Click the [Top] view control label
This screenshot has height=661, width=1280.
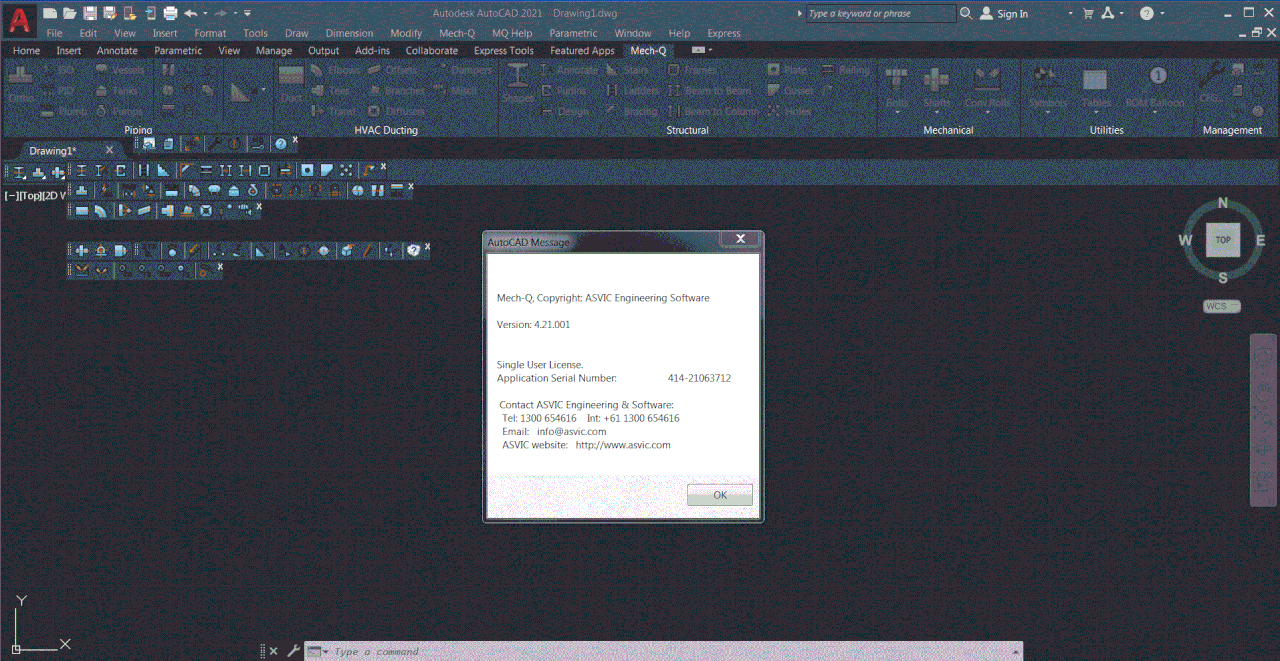pyautogui.click(x=30, y=196)
